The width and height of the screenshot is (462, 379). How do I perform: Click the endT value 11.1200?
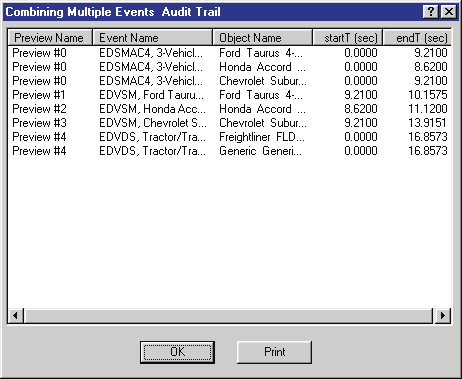coord(428,109)
